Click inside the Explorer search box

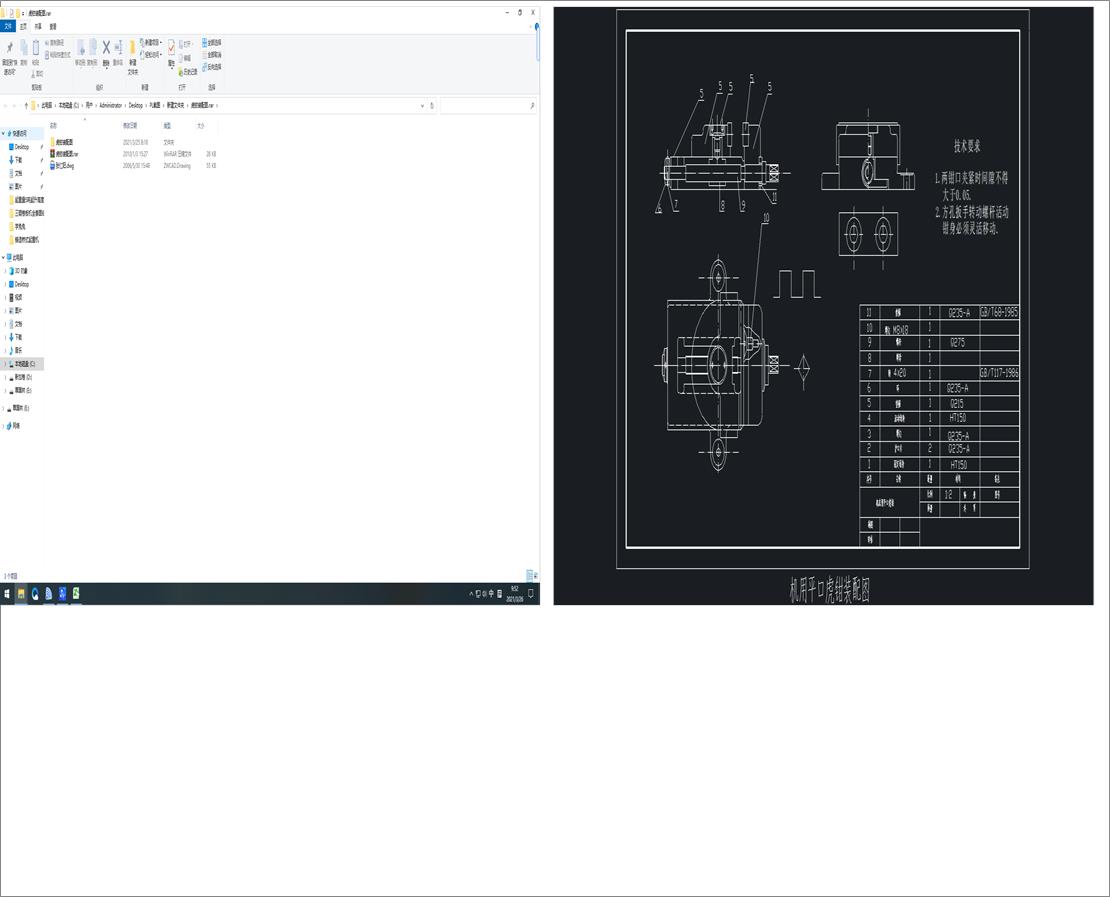(x=488, y=105)
